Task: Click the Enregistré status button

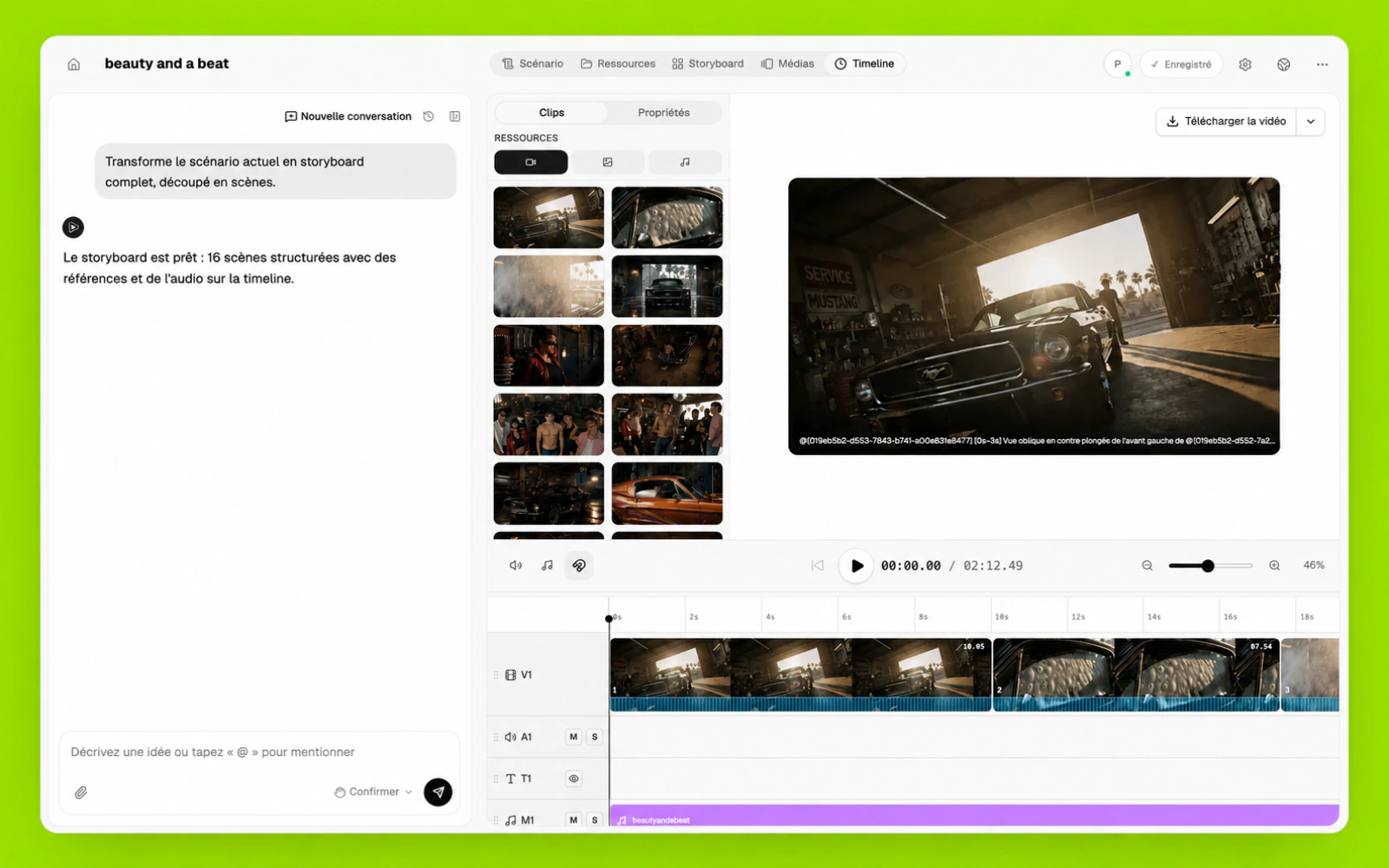Action: click(1181, 64)
